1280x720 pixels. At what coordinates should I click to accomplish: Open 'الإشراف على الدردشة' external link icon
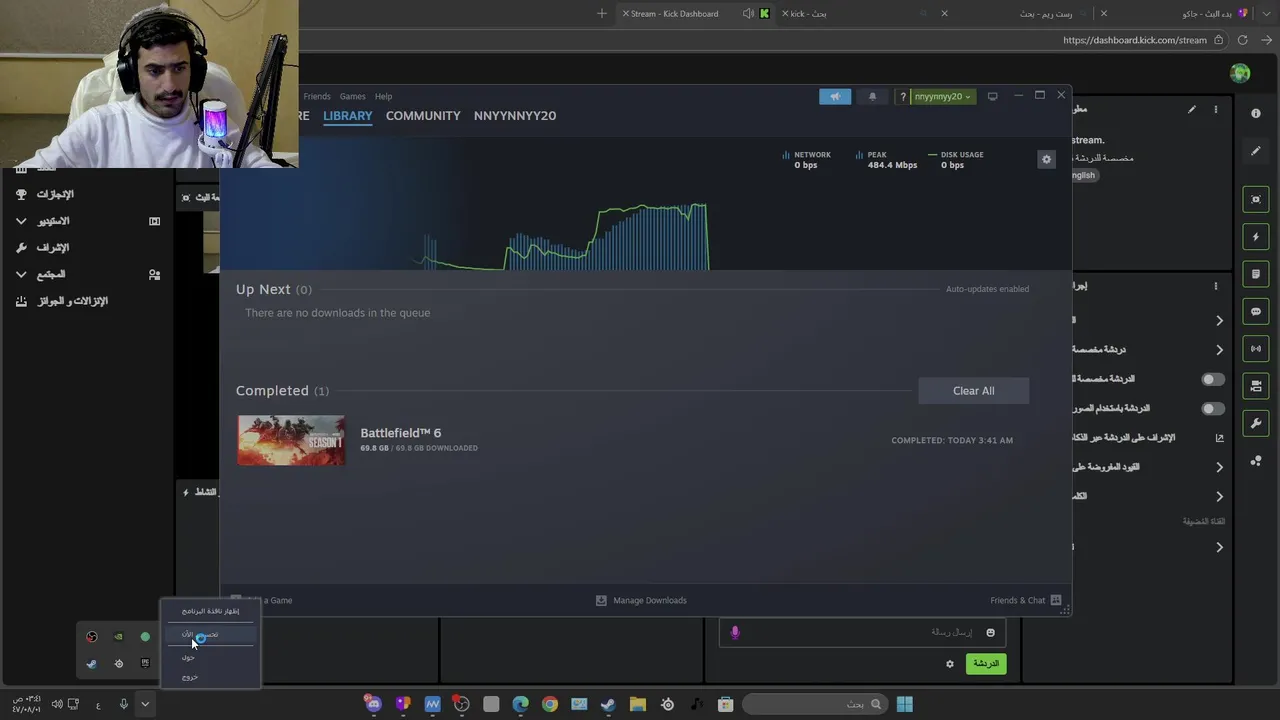click(1219, 438)
